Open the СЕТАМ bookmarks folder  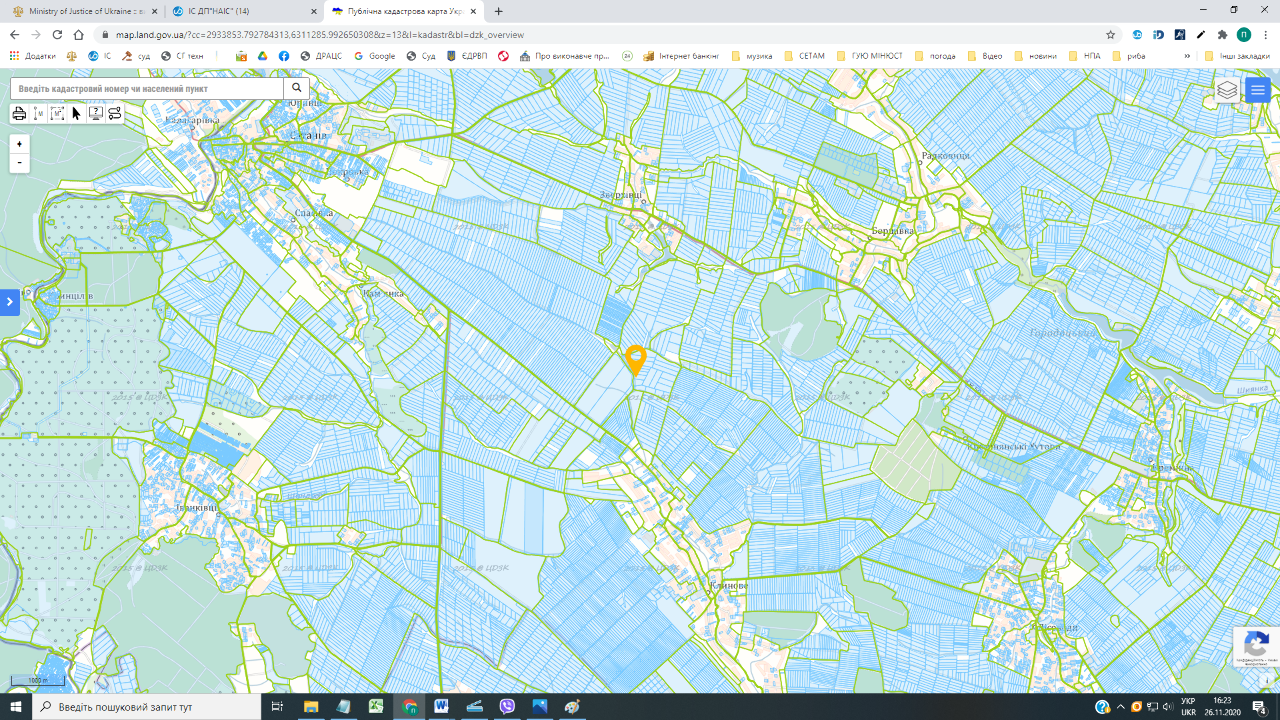point(805,56)
